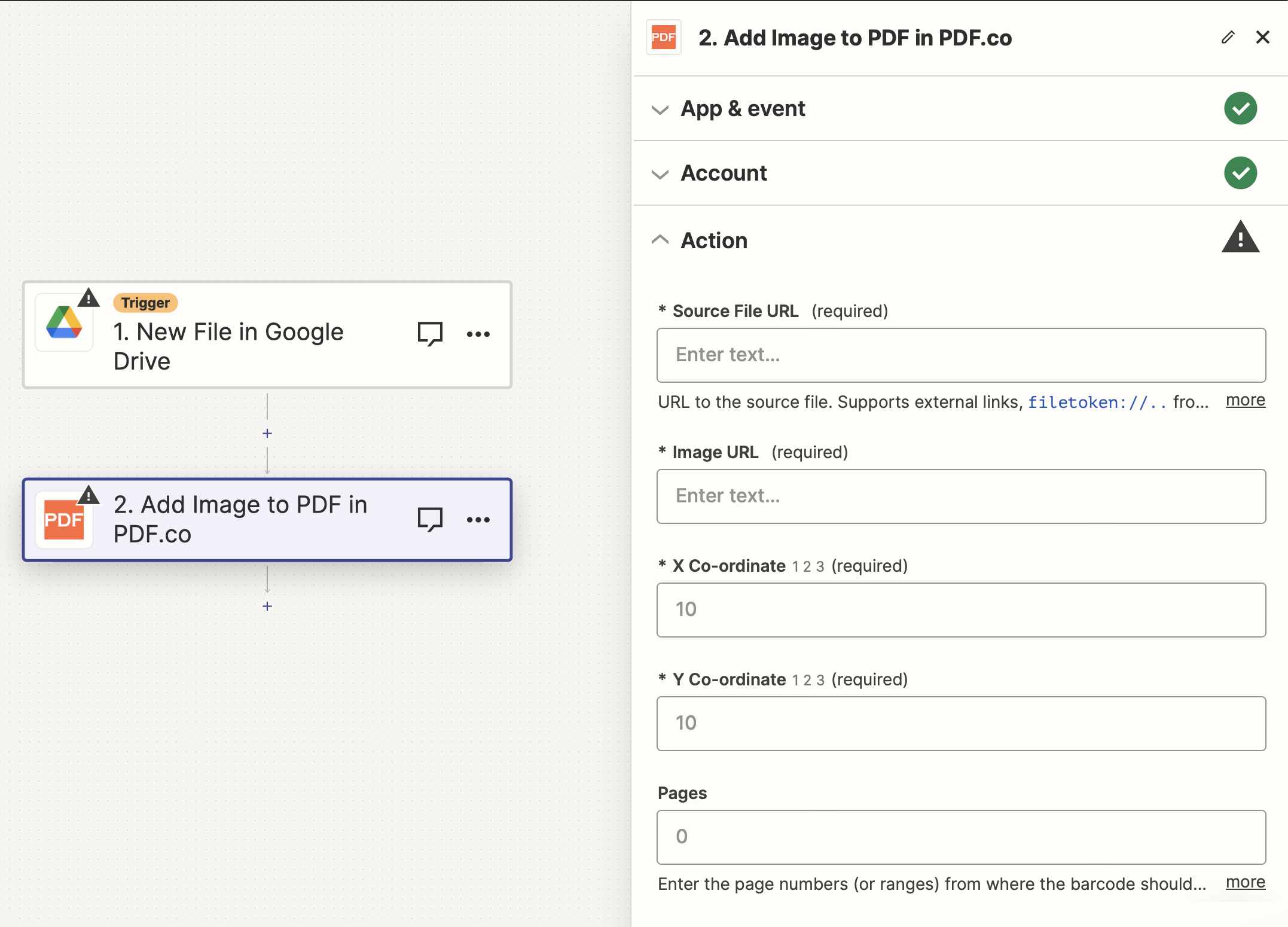Click the PDF.co icon in the panel header
Image resolution: width=1288 pixels, height=927 pixels.
(x=664, y=37)
